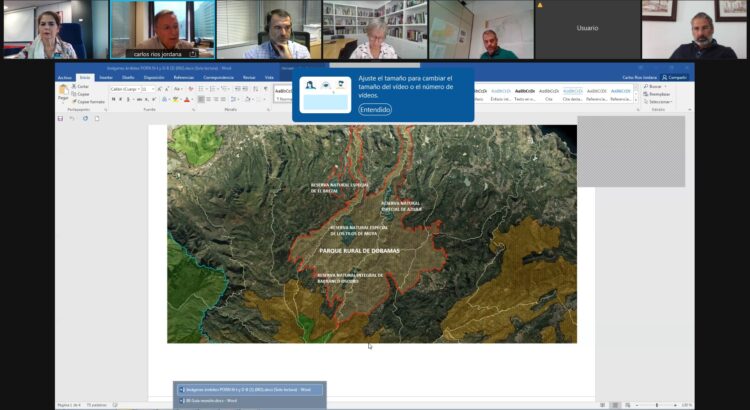Click the Copiar command in Portapapeles
This screenshot has width=750, height=410.
click(81, 94)
